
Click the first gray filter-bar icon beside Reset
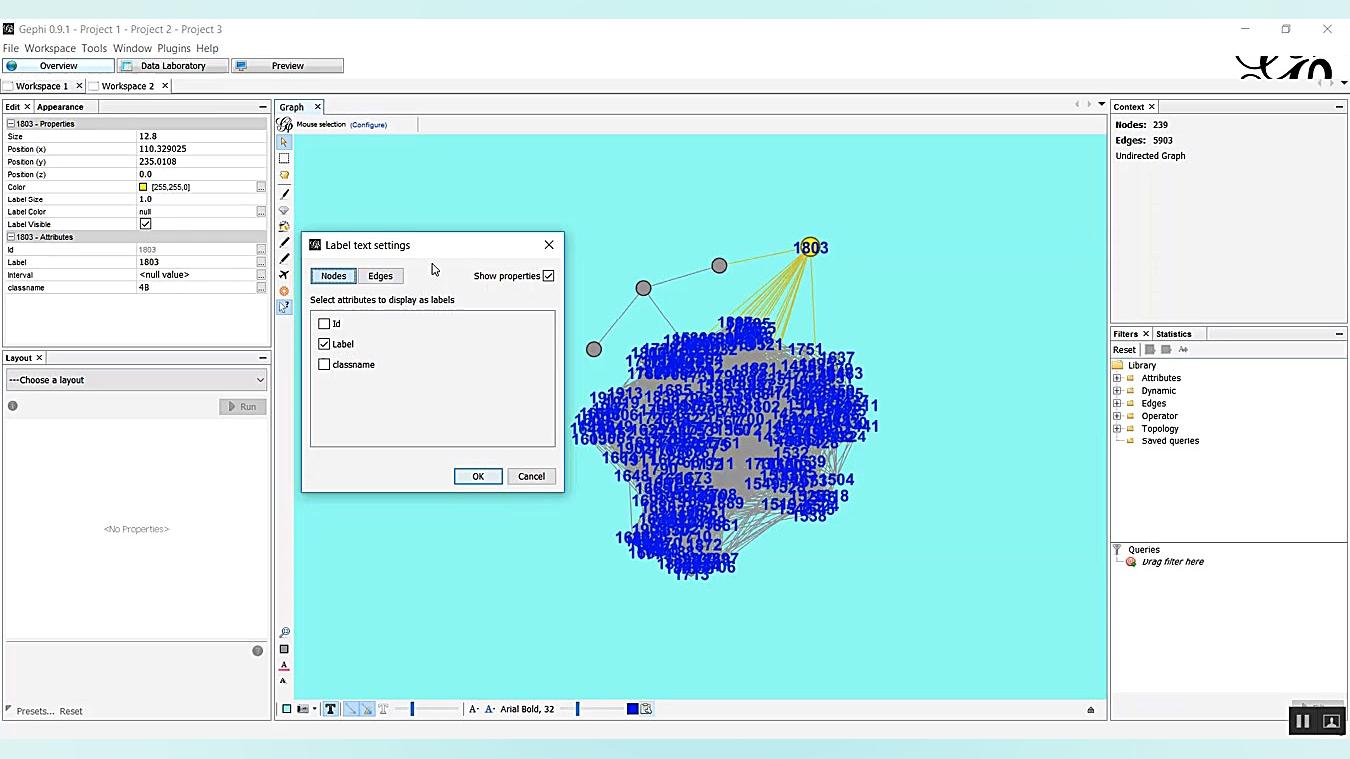coord(1150,349)
